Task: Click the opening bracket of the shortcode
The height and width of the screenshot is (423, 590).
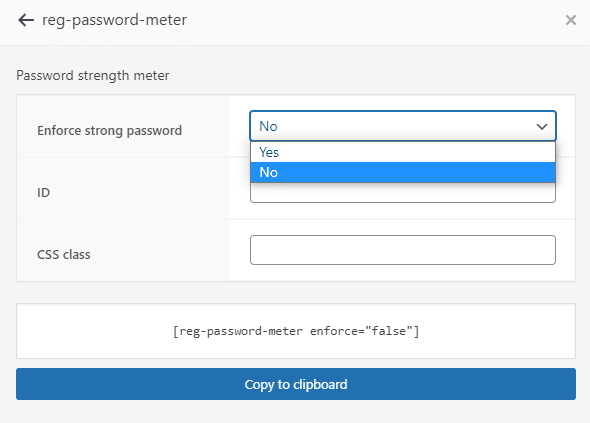Action: (175, 331)
